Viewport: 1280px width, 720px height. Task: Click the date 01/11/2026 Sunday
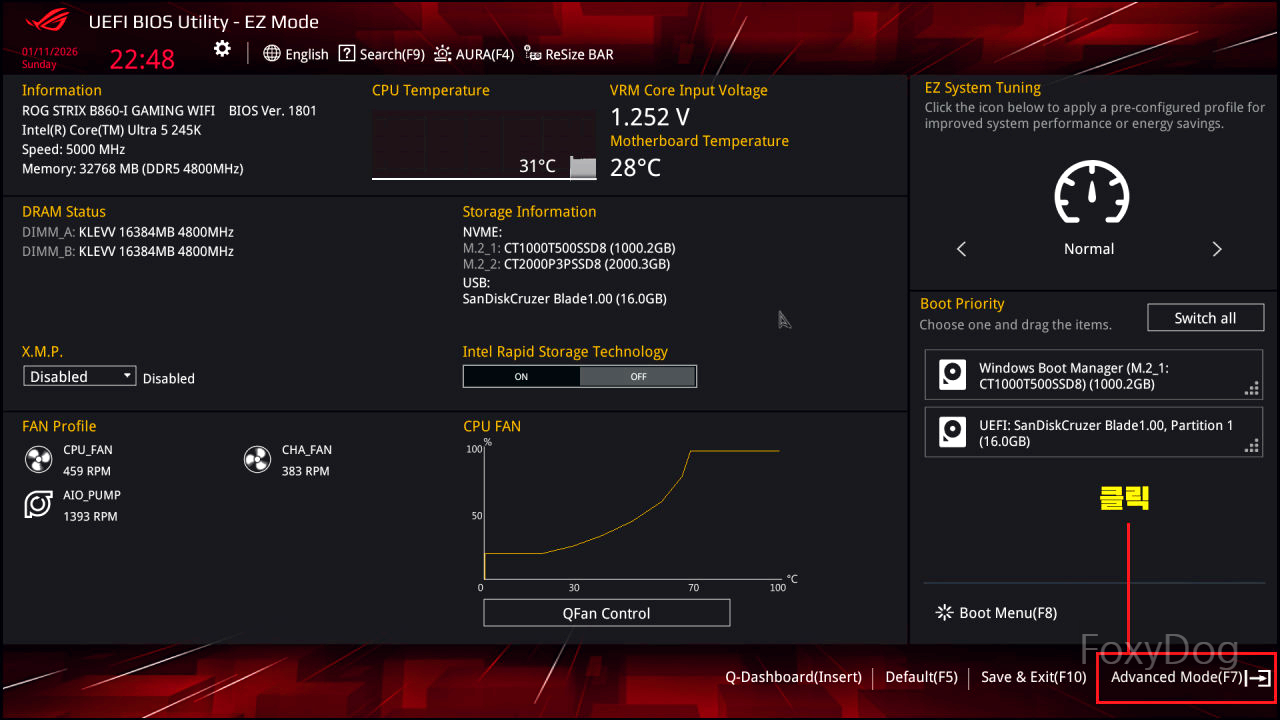tap(48, 57)
